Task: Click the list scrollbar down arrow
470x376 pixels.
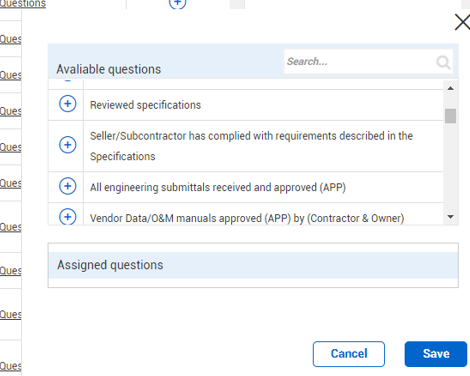Action: point(450,217)
